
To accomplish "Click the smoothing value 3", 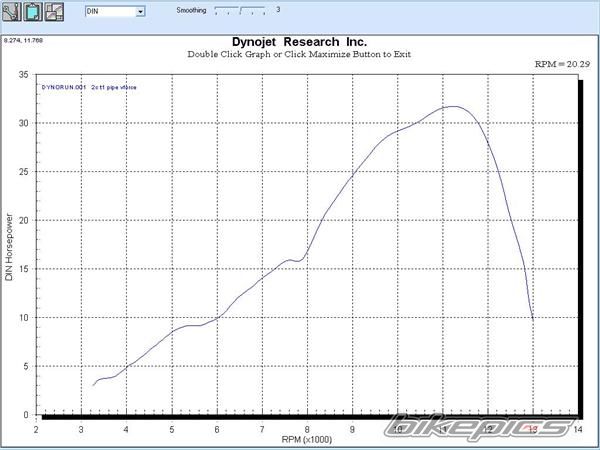I will pos(277,10).
